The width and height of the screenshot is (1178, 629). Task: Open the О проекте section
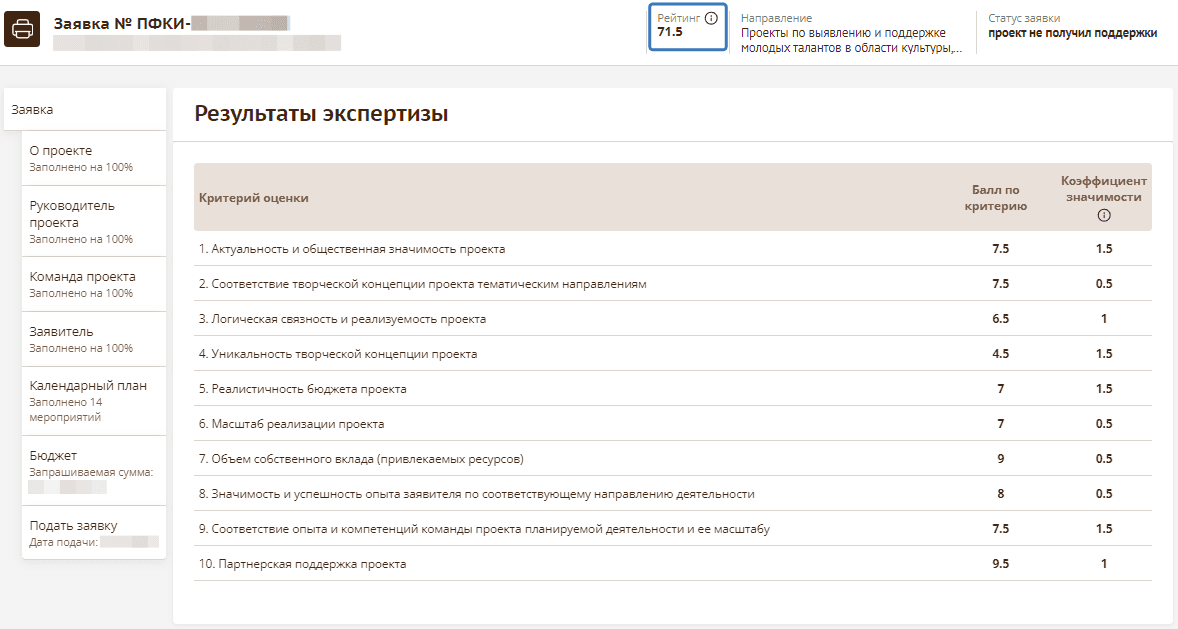61,151
